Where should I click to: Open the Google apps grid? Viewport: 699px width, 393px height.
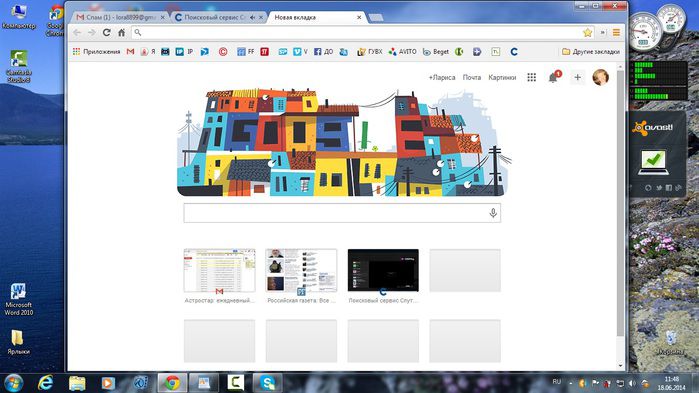531,78
